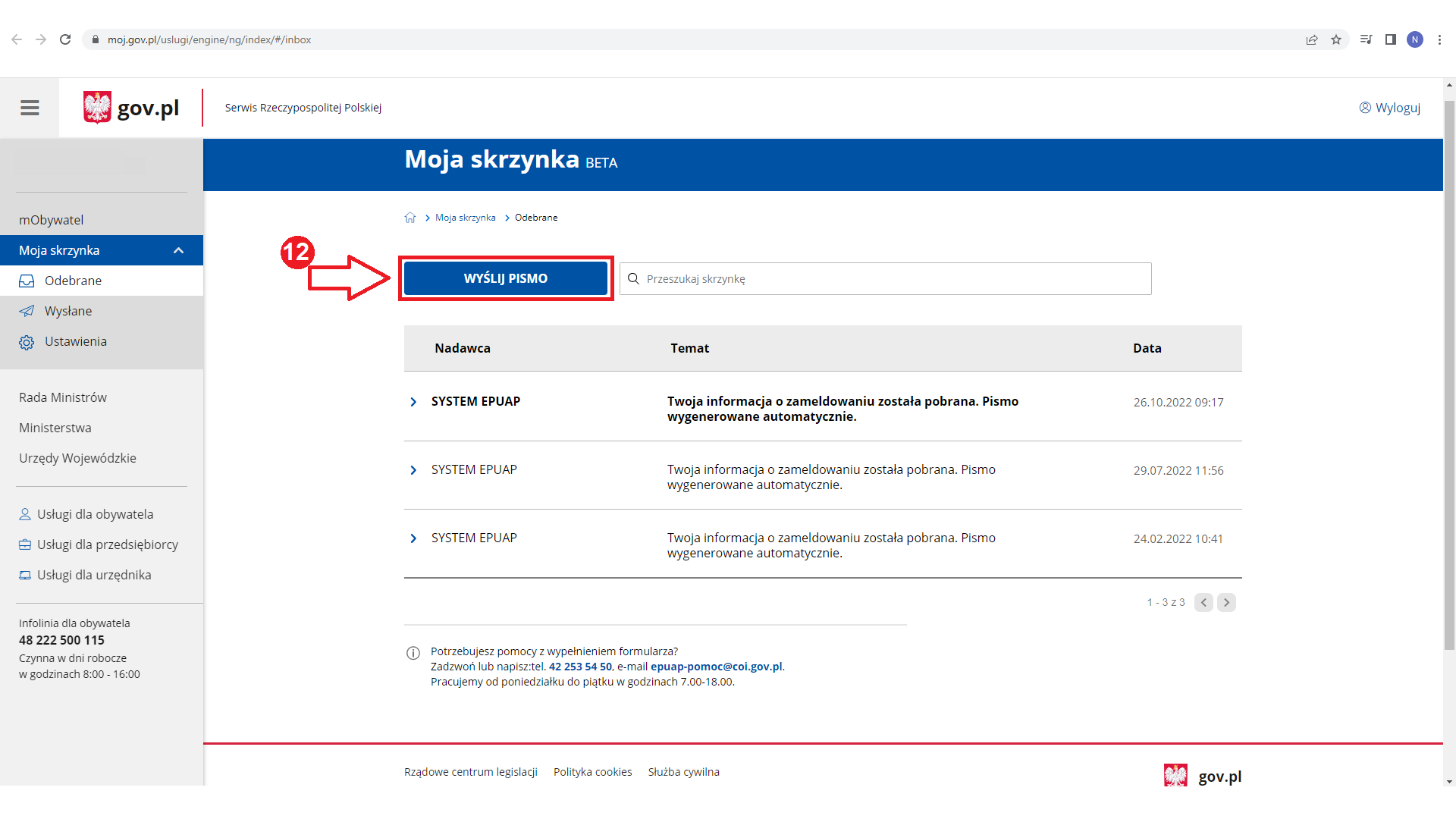This screenshot has width=1456, height=819.
Task: Click the browser back arrow
Action: (x=17, y=39)
